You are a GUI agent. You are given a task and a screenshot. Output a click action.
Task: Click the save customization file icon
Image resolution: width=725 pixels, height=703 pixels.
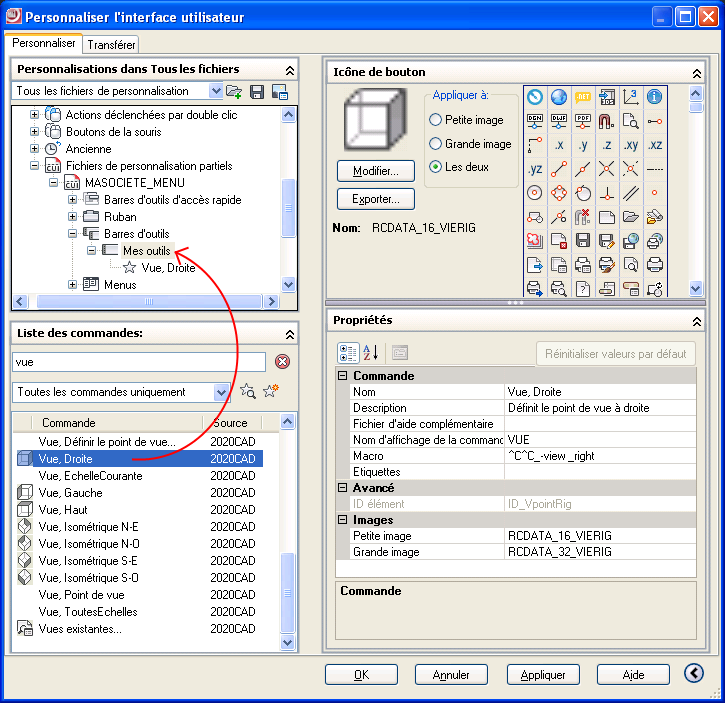[x=257, y=92]
